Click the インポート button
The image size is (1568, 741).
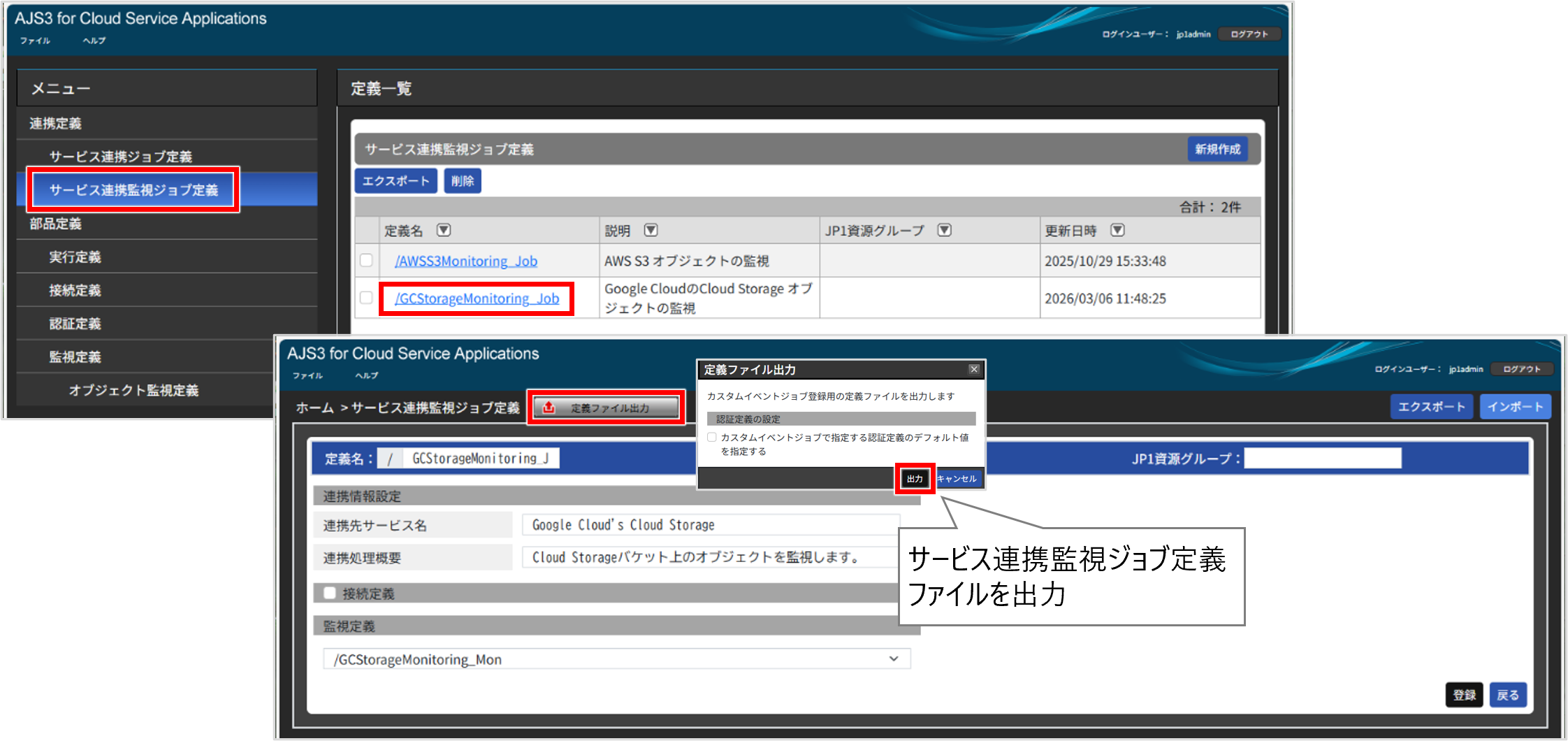point(1515,406)
